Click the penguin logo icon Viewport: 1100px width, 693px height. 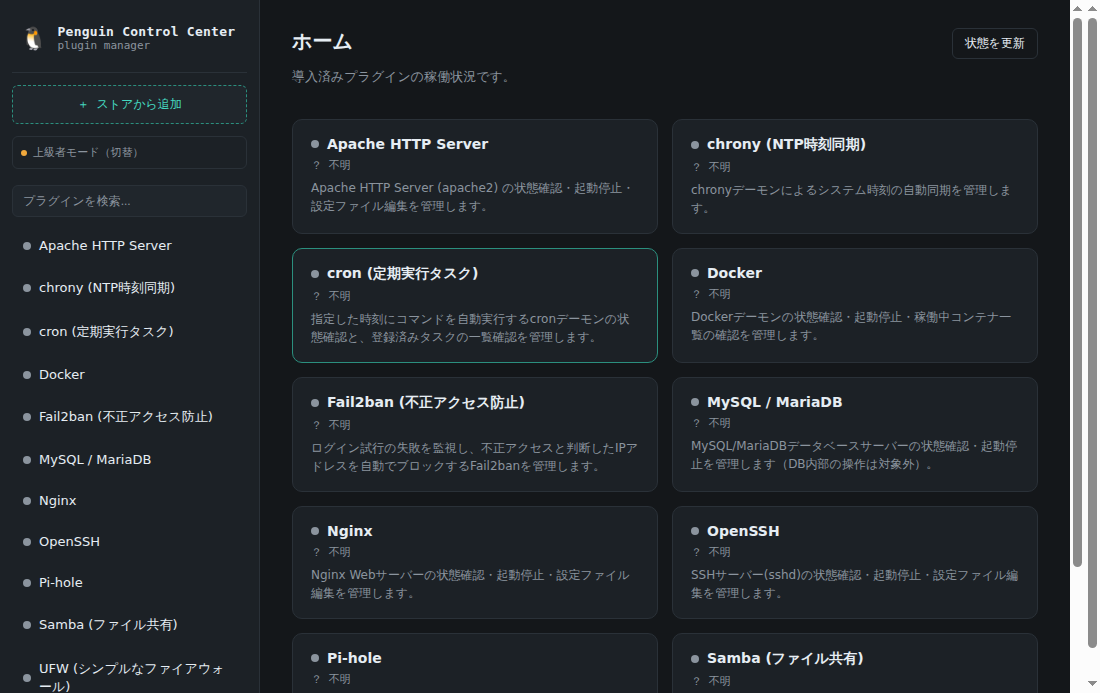pyautogui.click(x=33, y=38)
